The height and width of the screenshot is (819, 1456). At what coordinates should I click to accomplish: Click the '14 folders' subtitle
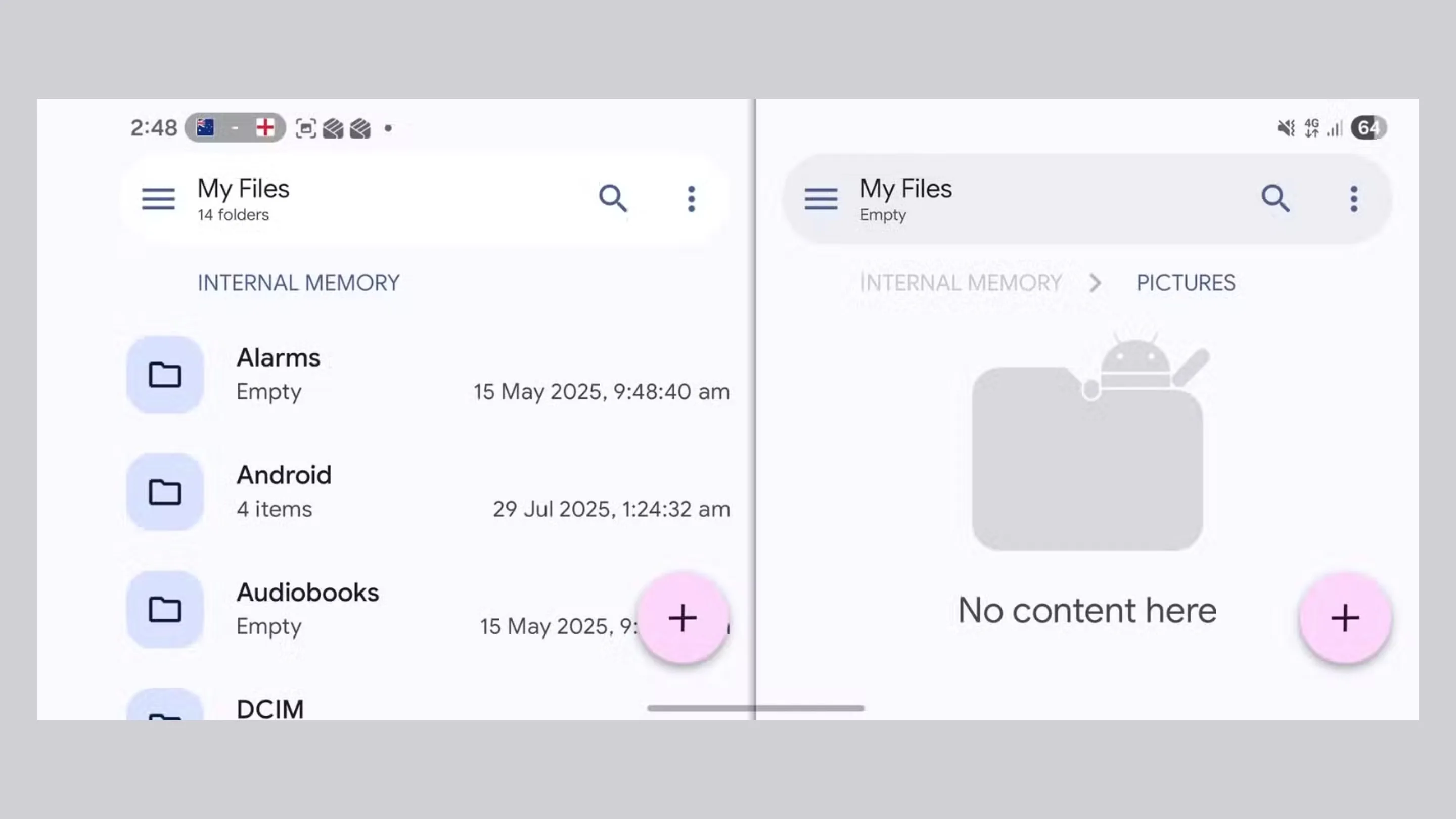233,215
